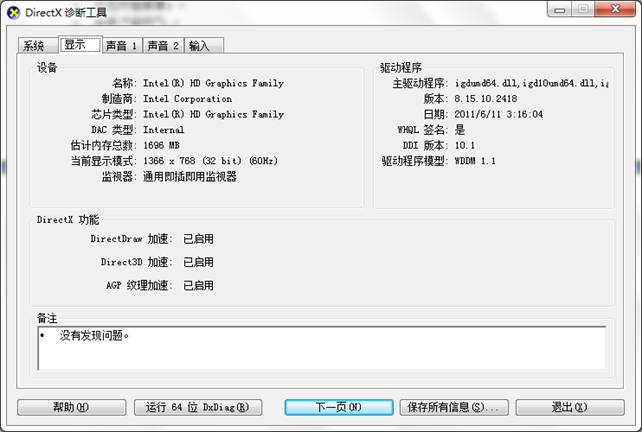The image size is (642, 432).
Task: Click chip type value after 芯片类型
Action: coord(213,114)
